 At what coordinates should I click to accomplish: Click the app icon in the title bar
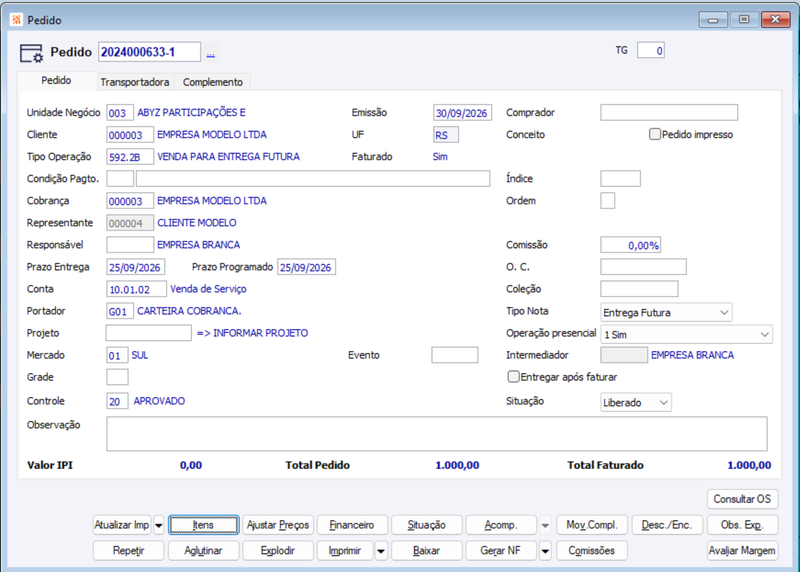16,20
